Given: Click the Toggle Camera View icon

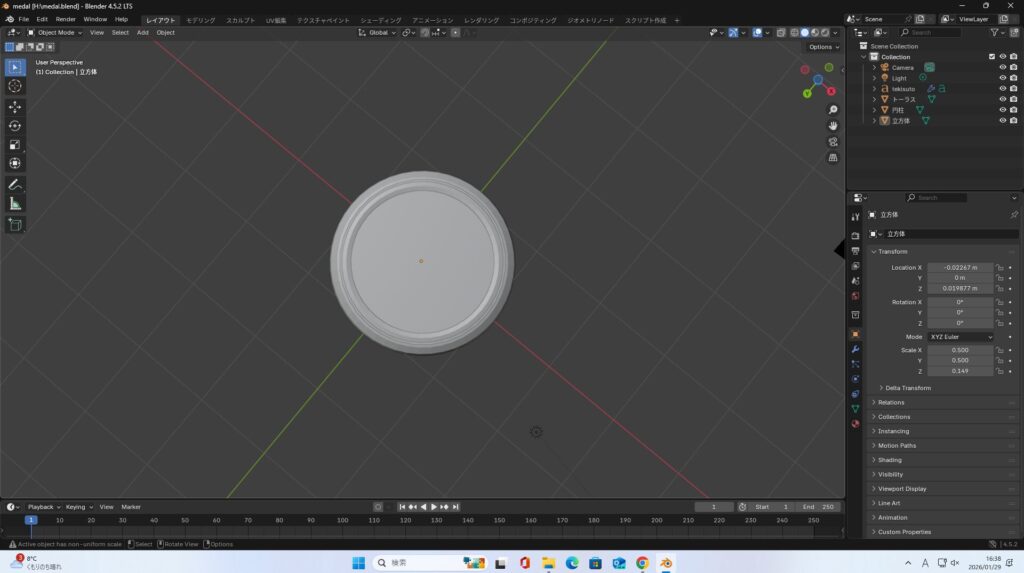Looking at the screenshot, I should 833,141.
